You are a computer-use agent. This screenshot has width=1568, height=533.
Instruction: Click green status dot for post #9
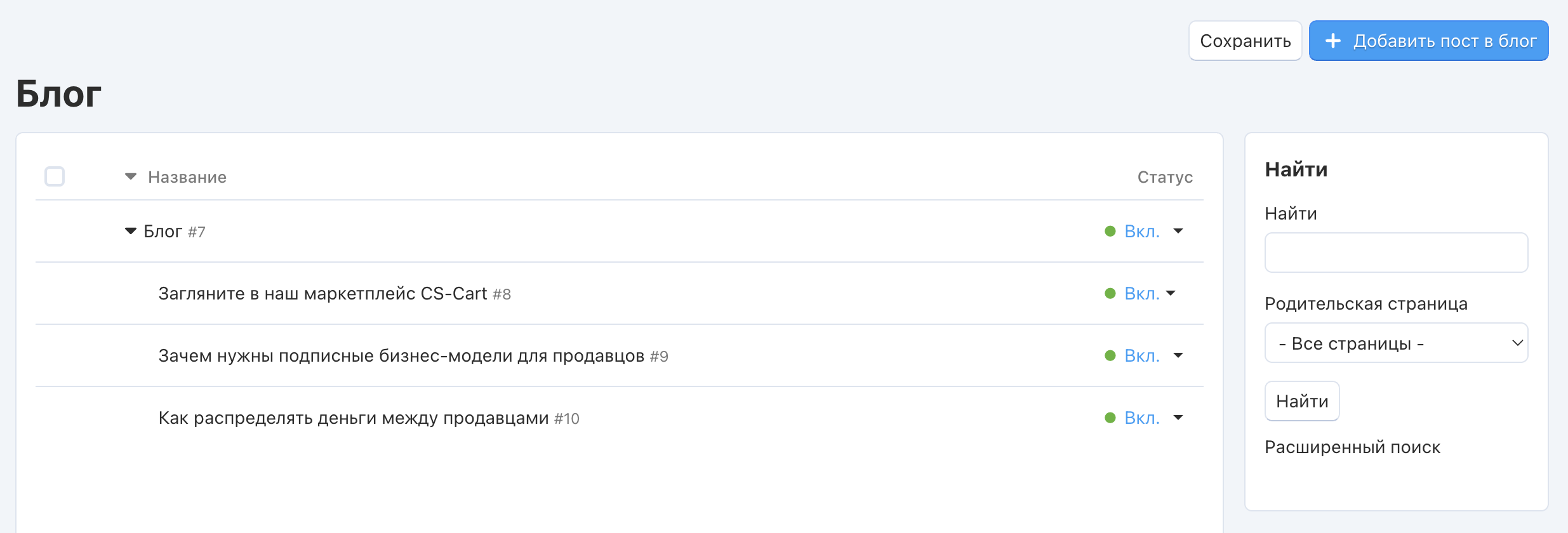pyautogui.click(x=1110, y=356)
